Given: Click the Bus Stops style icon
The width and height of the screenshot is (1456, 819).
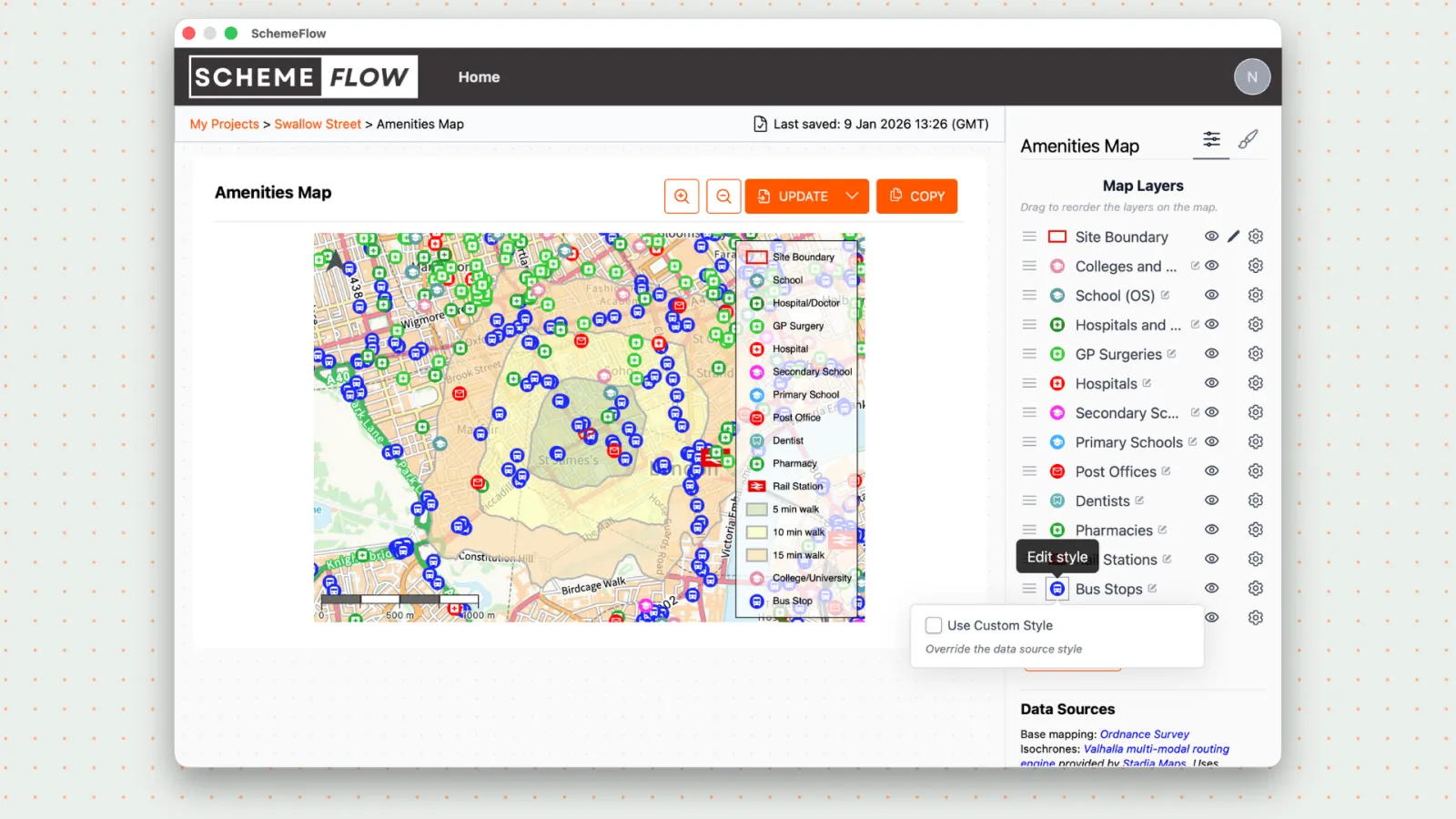Looking at the screenshot, I should (1057, 589).
